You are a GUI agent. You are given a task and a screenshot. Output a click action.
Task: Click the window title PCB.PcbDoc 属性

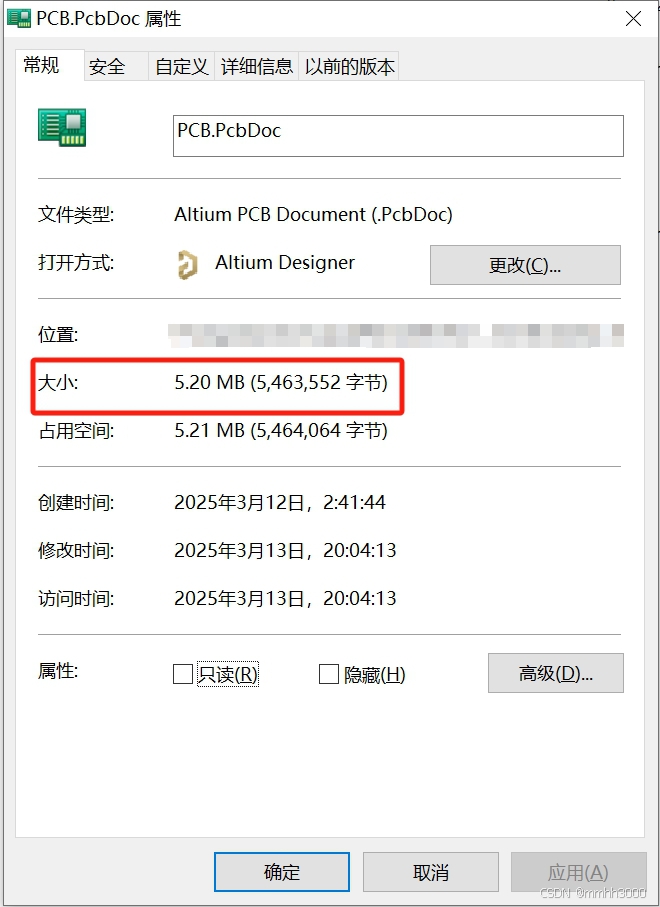click(109, 19)
